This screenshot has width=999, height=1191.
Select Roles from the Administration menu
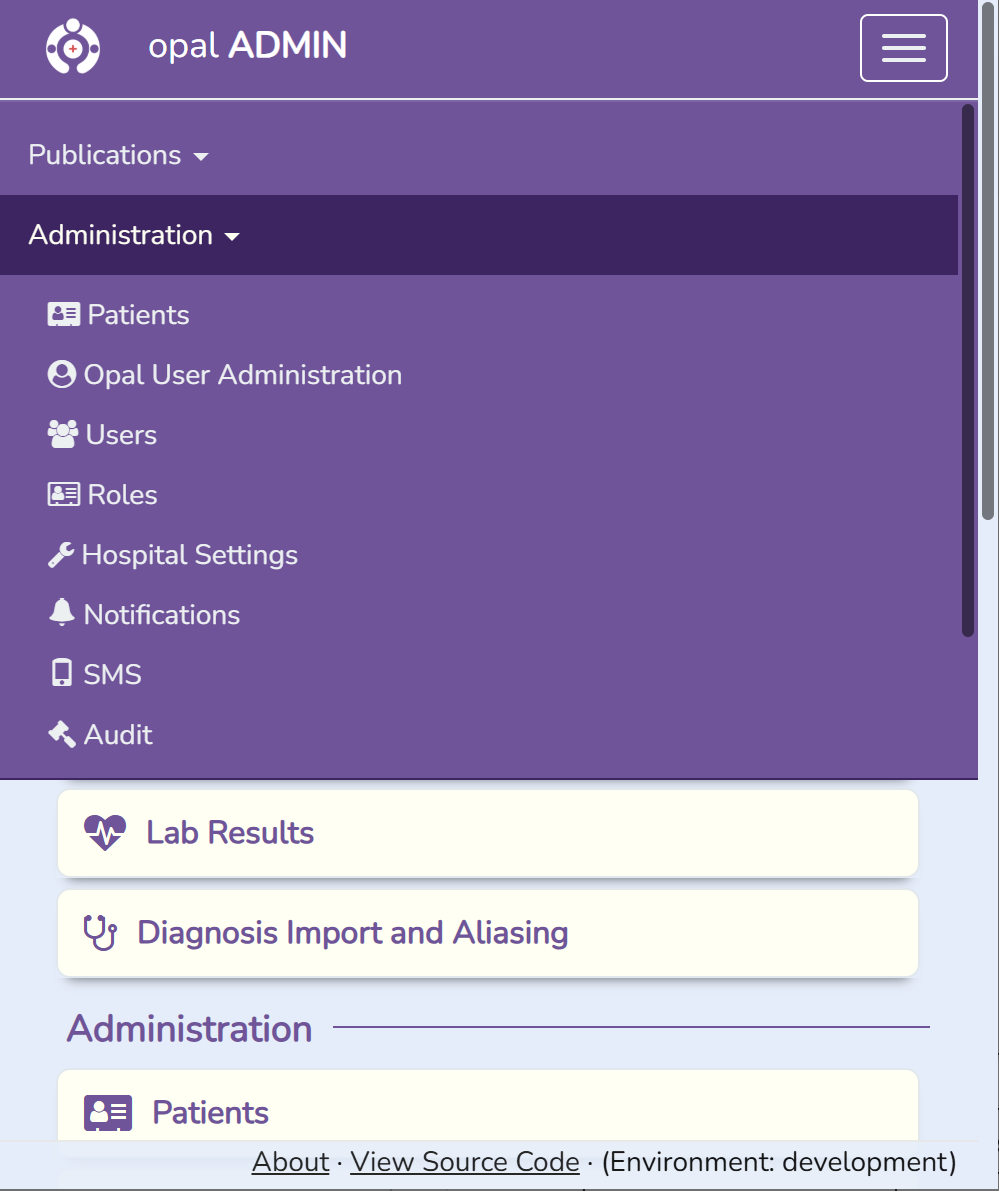pyautogui.click(x=121, y=494)
